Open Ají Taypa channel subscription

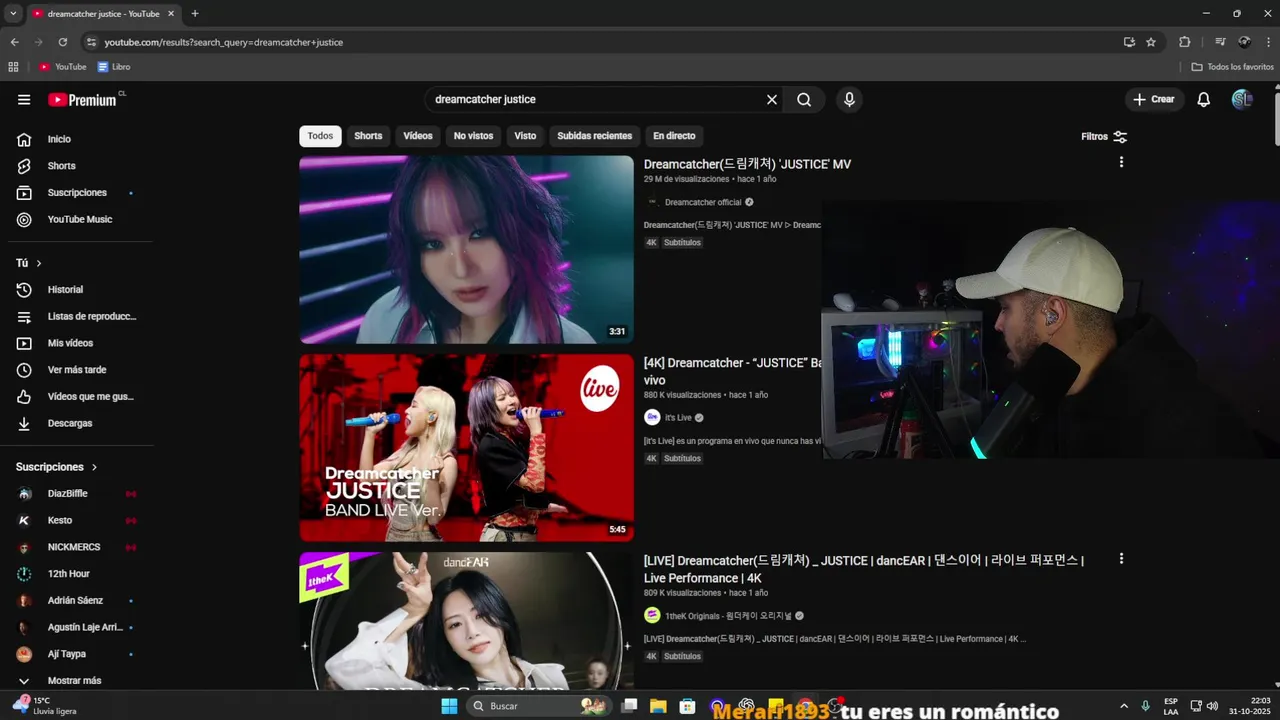78,654
